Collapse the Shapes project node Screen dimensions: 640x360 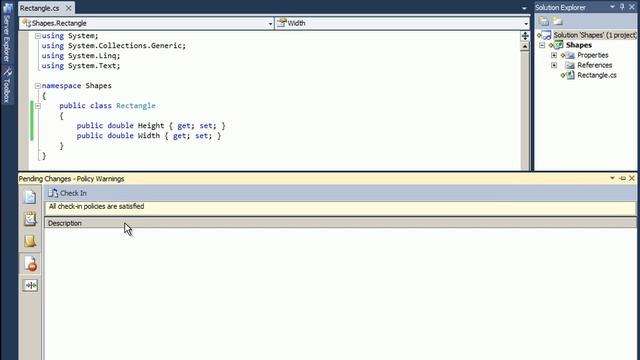(x=542, y=45)
